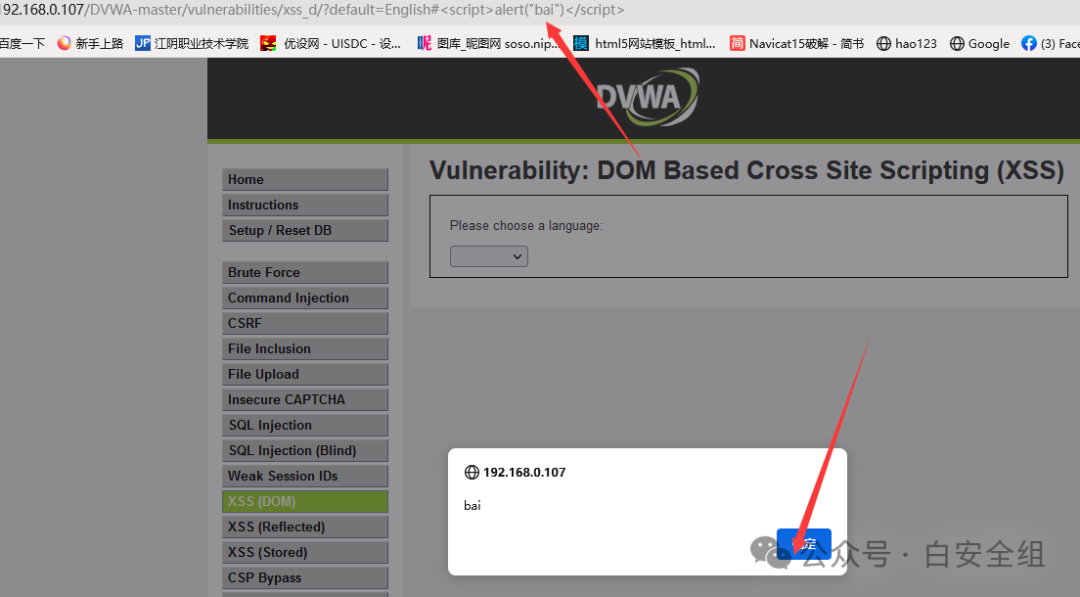Confirm the alert with the blue 确定 button
Image resolution: width=1080 pixels, height=597 pixels.
pos(804,544)
